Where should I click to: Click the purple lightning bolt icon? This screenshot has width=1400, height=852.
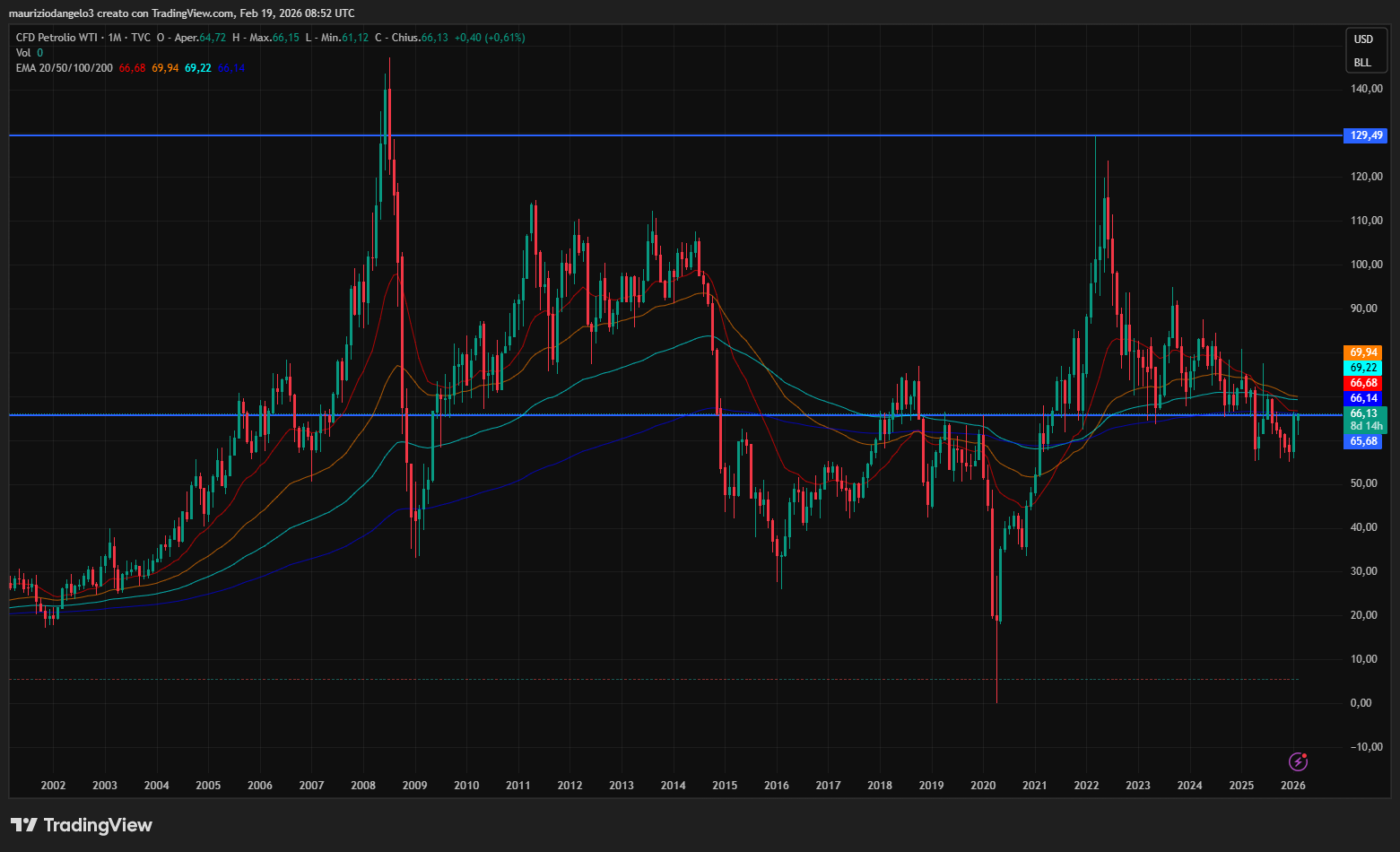(1298, 761)
